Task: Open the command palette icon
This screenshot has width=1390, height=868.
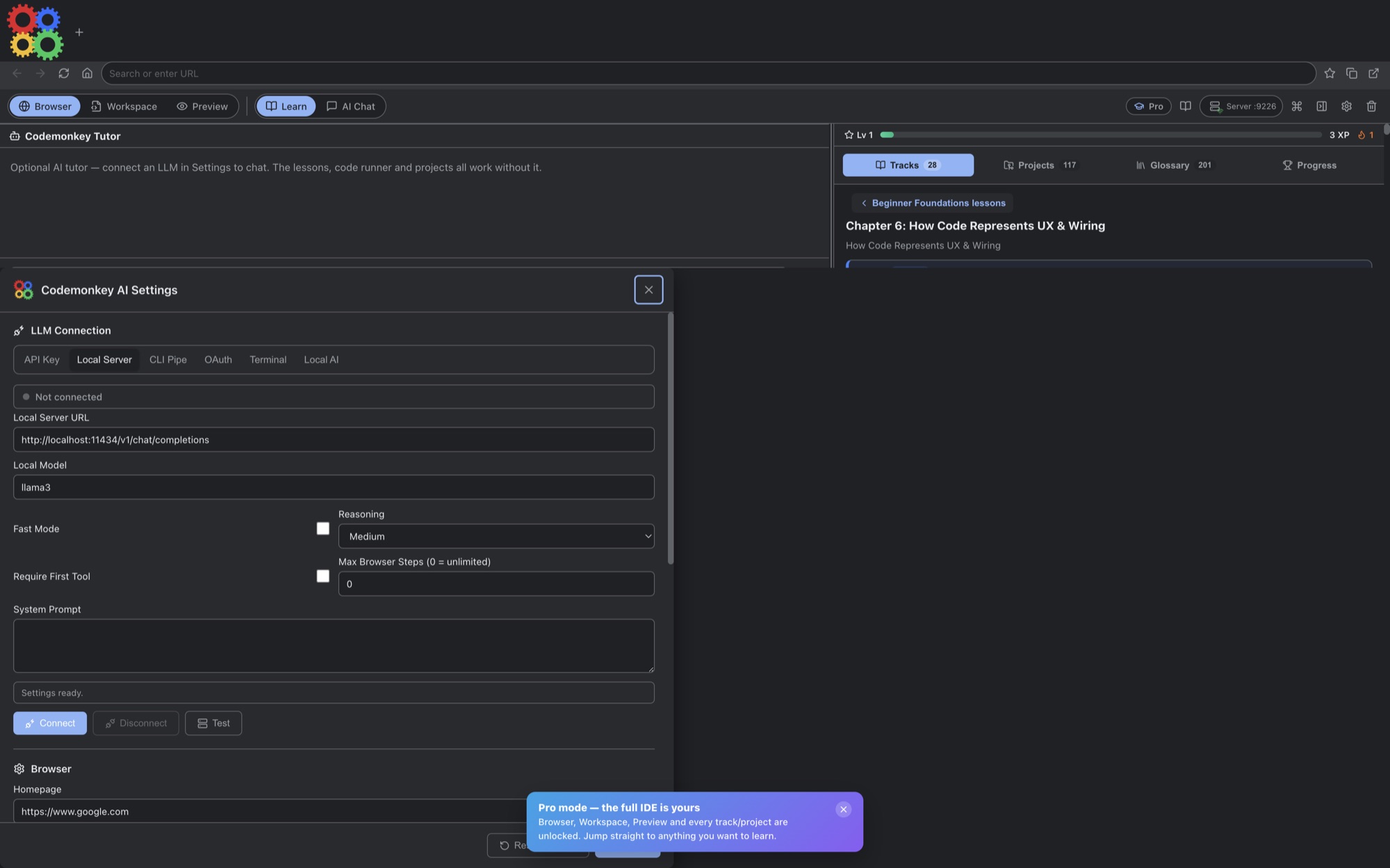Action: click(1297, 106)
